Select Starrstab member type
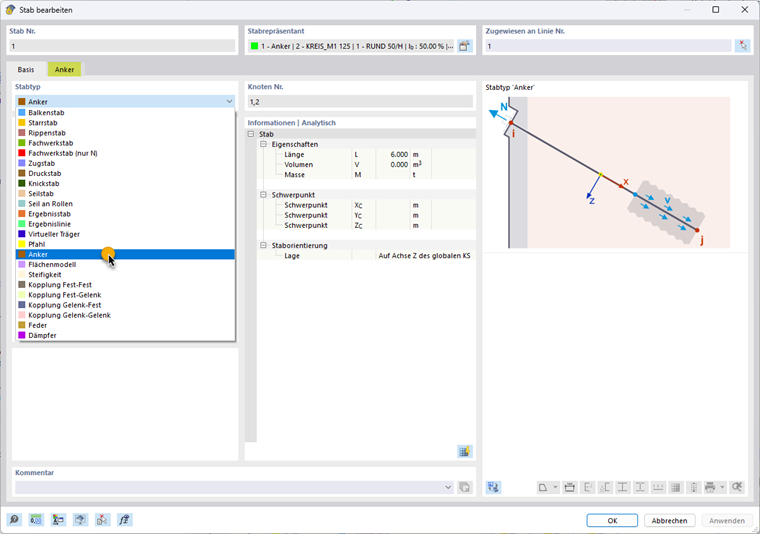This screenshot has width=760, height=534. 126,123
